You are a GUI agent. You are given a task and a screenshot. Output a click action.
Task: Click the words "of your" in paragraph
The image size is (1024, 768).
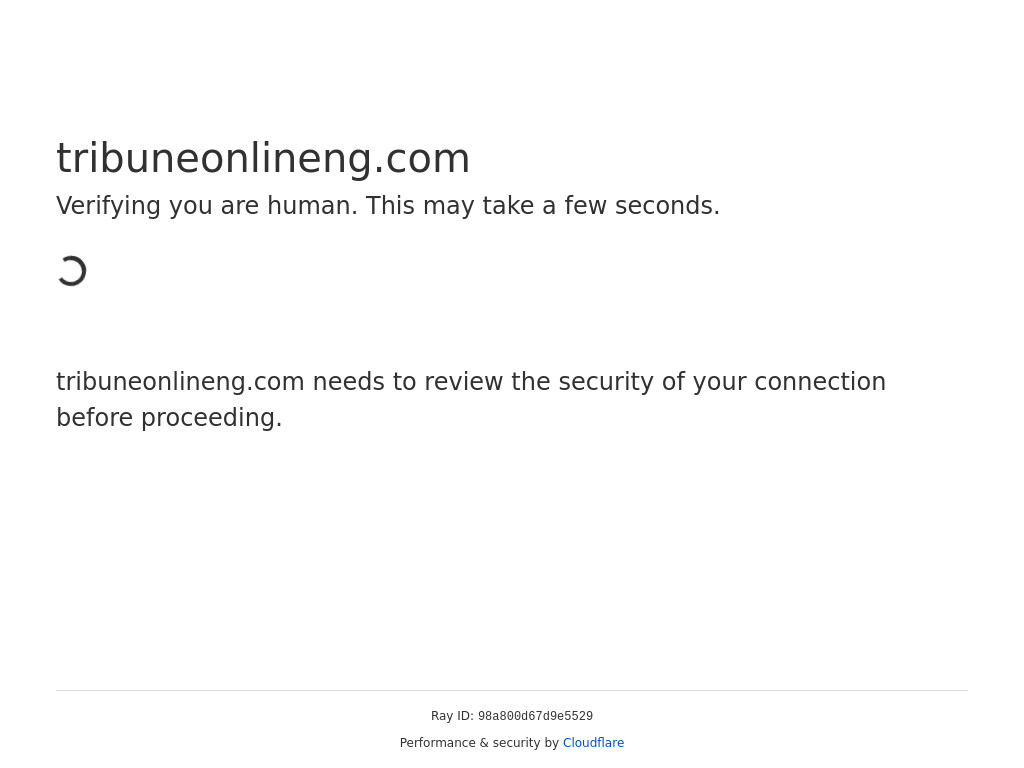[x=704, y=382]
